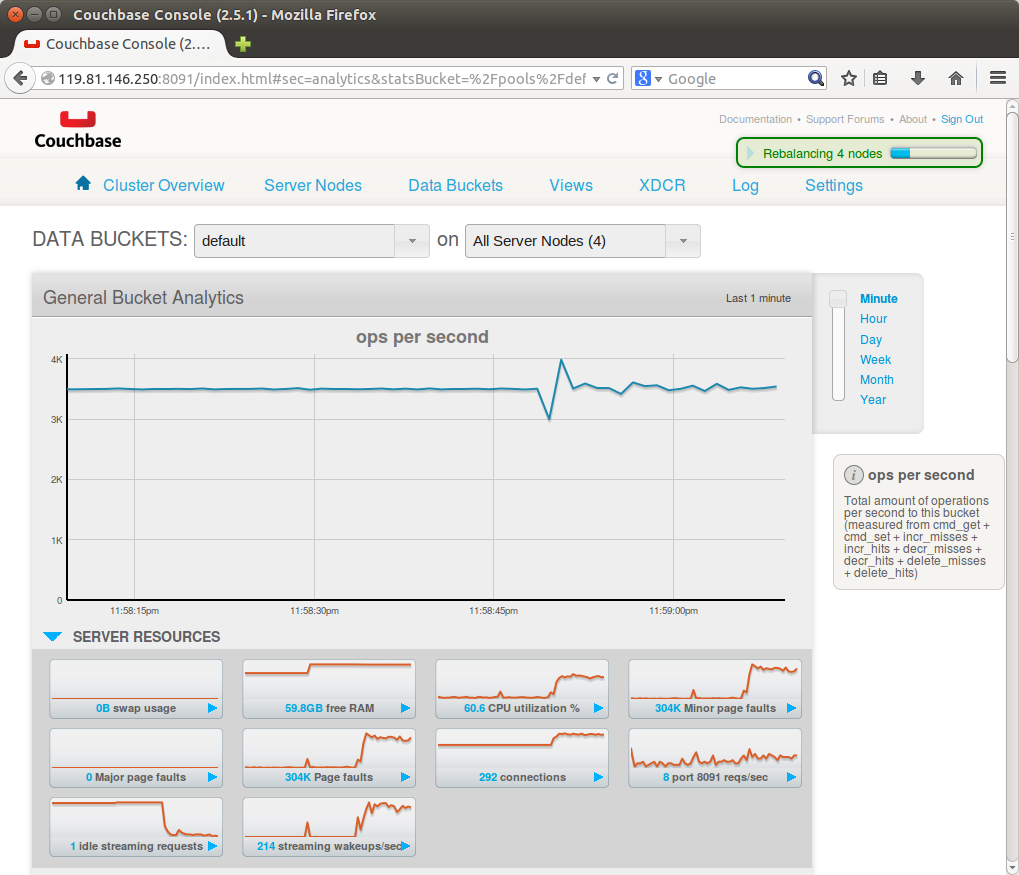Open the swap usage graph arrow
Viewport: 1019px width, 875px height.
tap(212, 708)
